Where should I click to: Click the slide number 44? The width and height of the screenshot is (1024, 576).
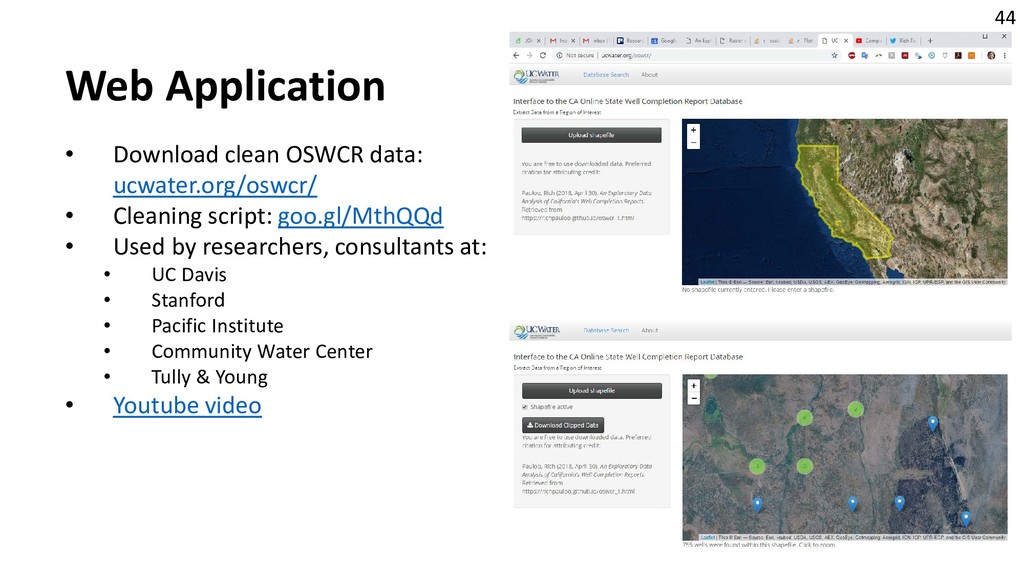[1004, 18]
